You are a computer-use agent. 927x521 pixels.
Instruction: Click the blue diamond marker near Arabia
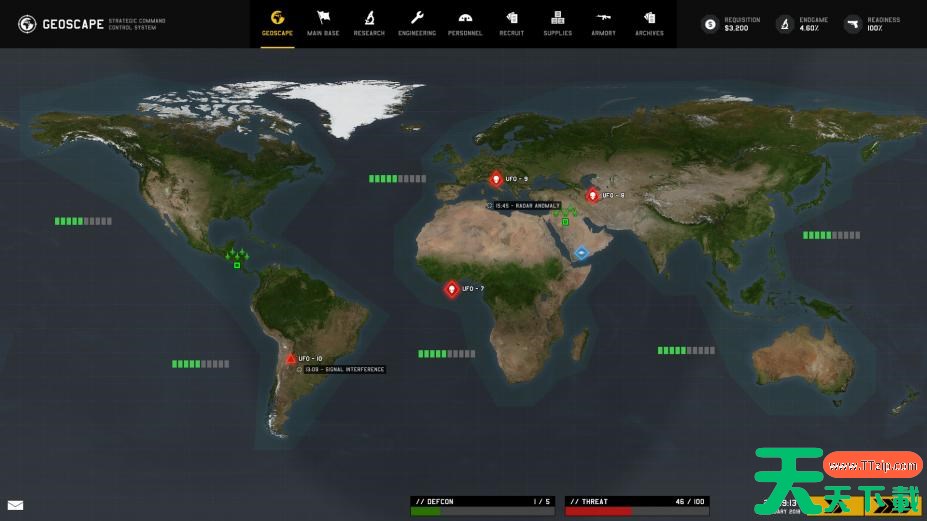(x=581, y=253)
